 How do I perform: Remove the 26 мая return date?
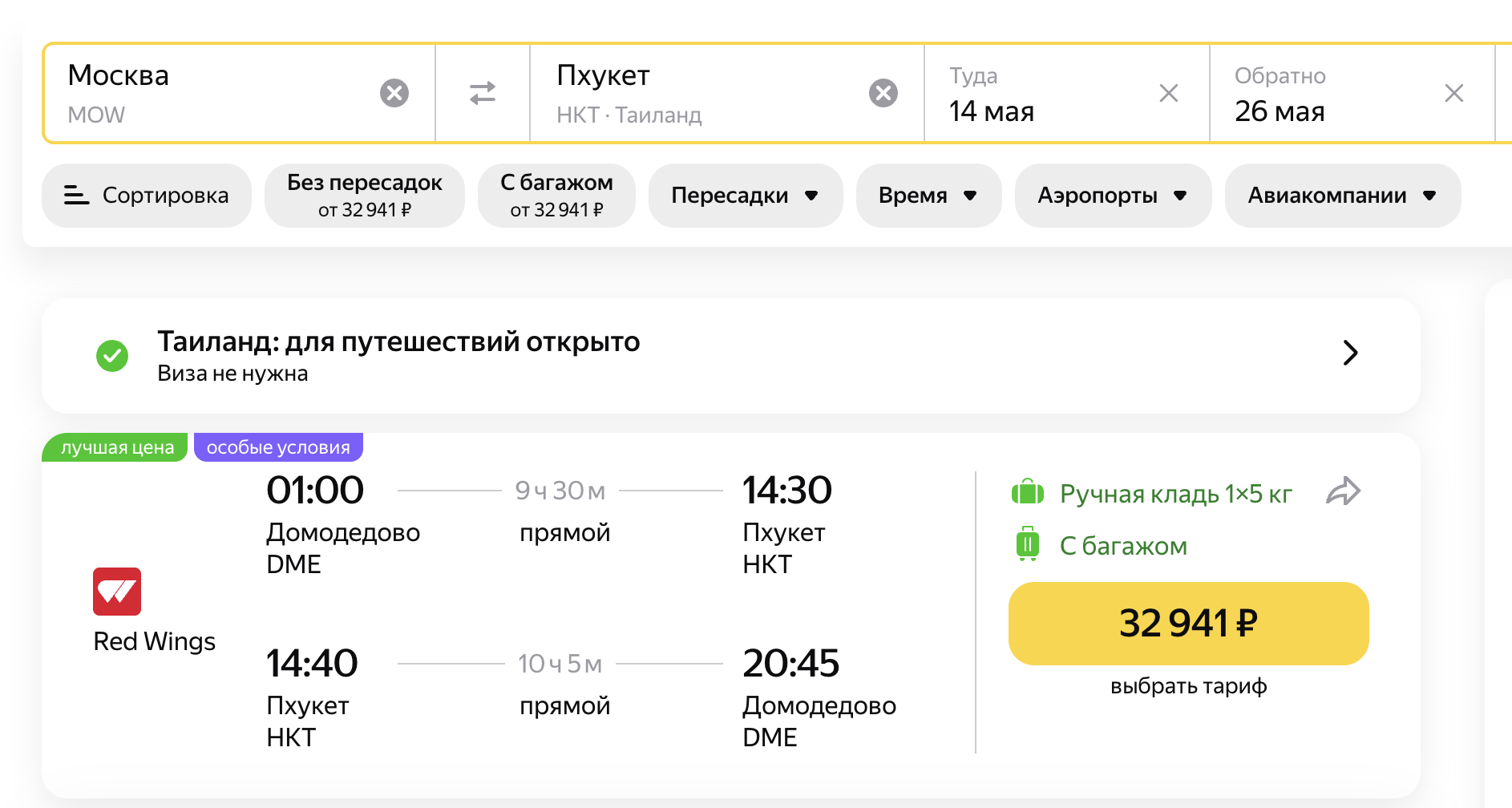pos(1453,93)
